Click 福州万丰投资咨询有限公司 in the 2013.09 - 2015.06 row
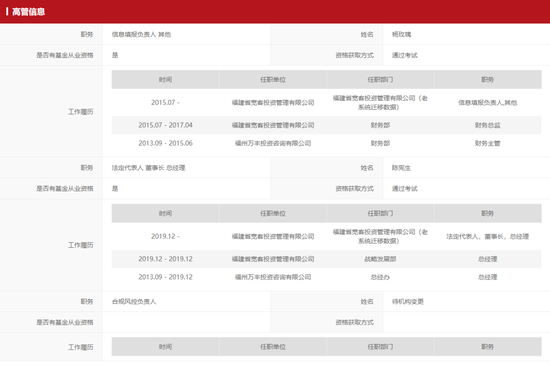The height and width of the screenshot is (372, 550). (273, 143)
